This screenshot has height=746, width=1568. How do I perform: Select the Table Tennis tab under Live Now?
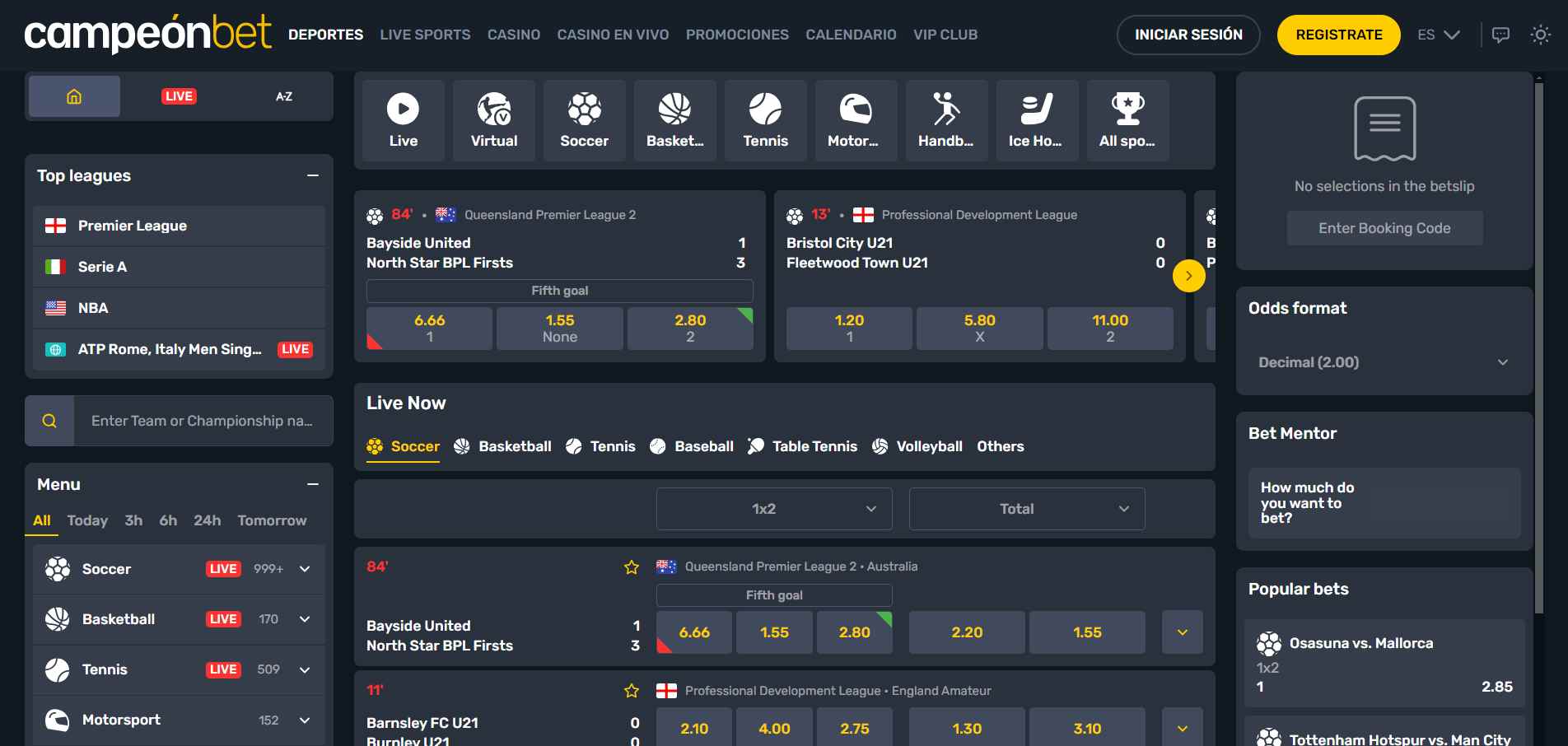coord(802,446)
